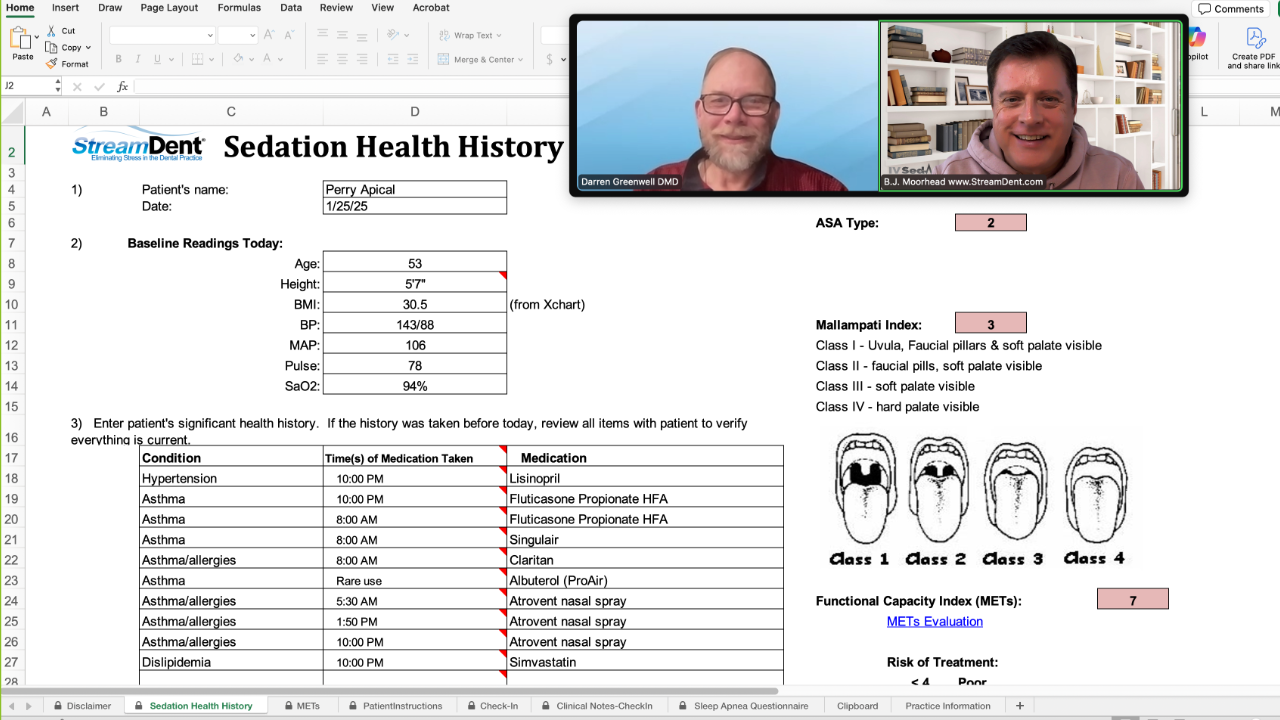Select the BP cell showing 143/88
Viewport: 1280px width, 720px height.
click(x=415, y=325)
